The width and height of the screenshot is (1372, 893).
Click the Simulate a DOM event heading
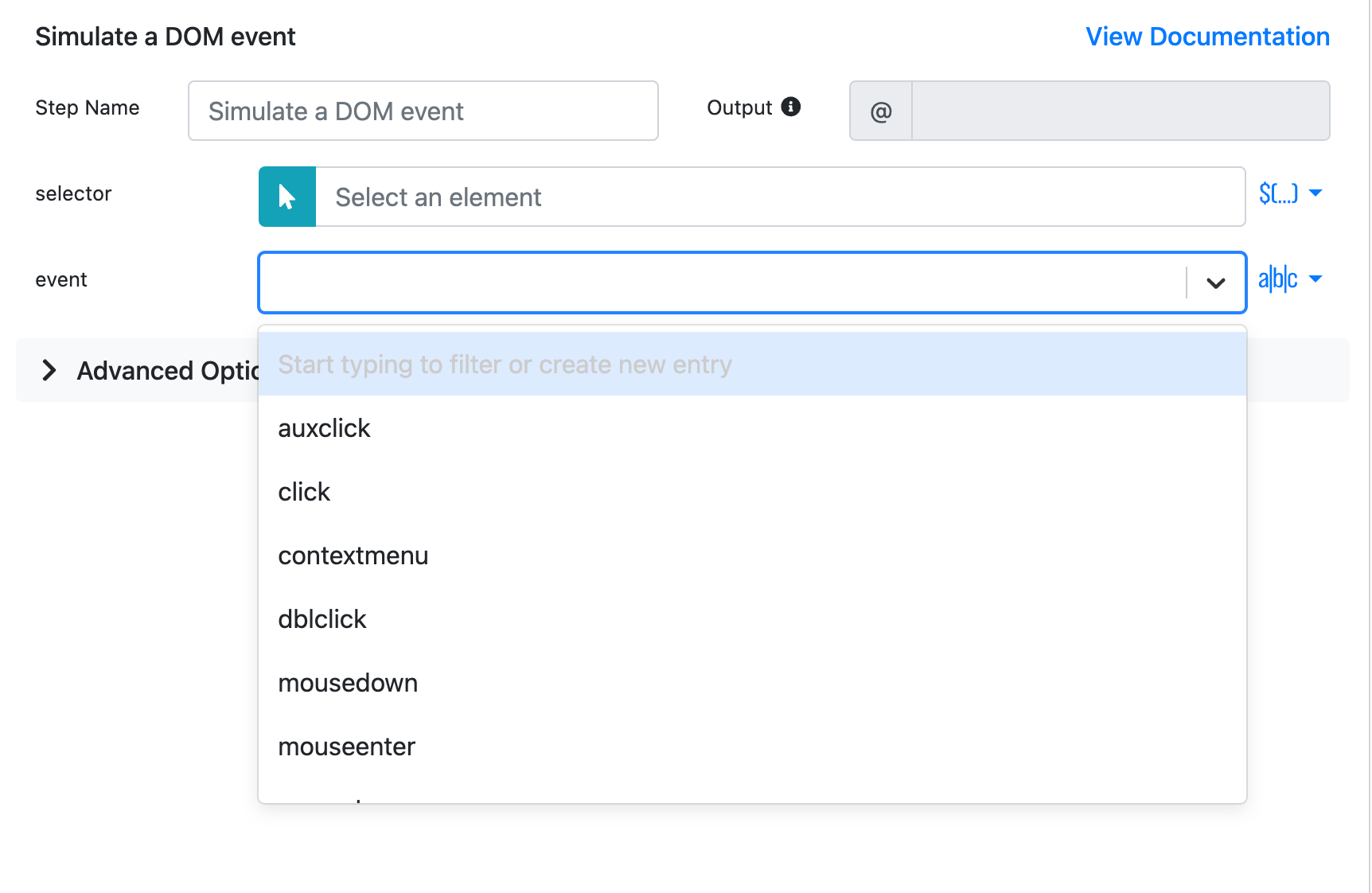pos(166,37)
